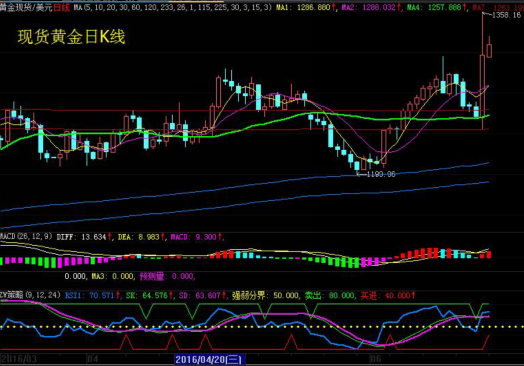Select the 2016/04/20 date marker
524x366 pixels.
[210, 360]
